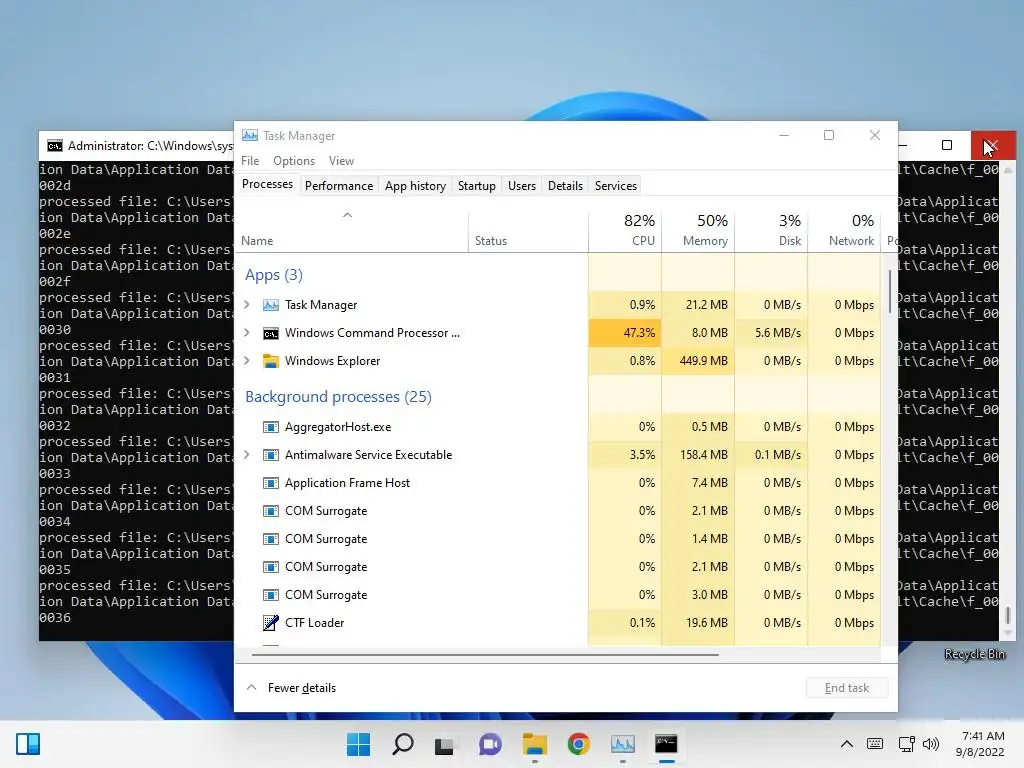Open the Options menu
This screenshot has height=768, width=1024.
(294, 161)
